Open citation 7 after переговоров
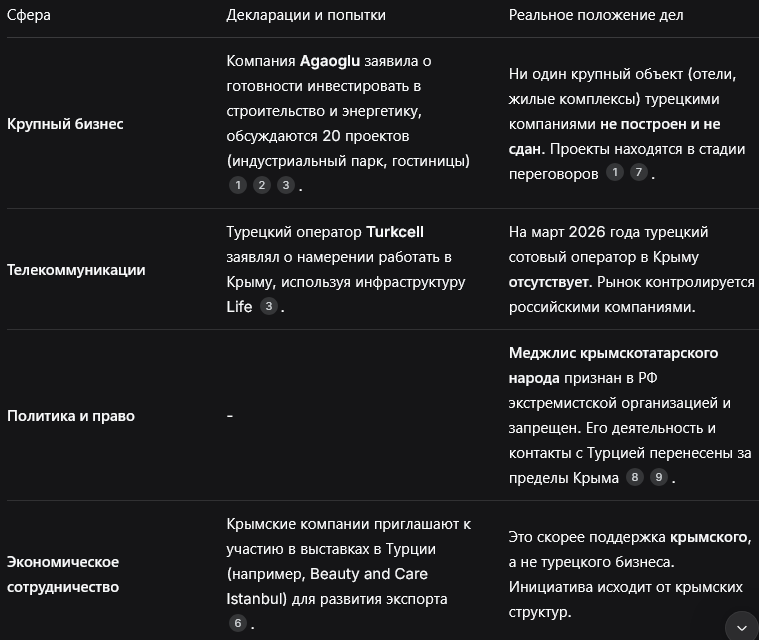759x640 pixels. point(639,172)
